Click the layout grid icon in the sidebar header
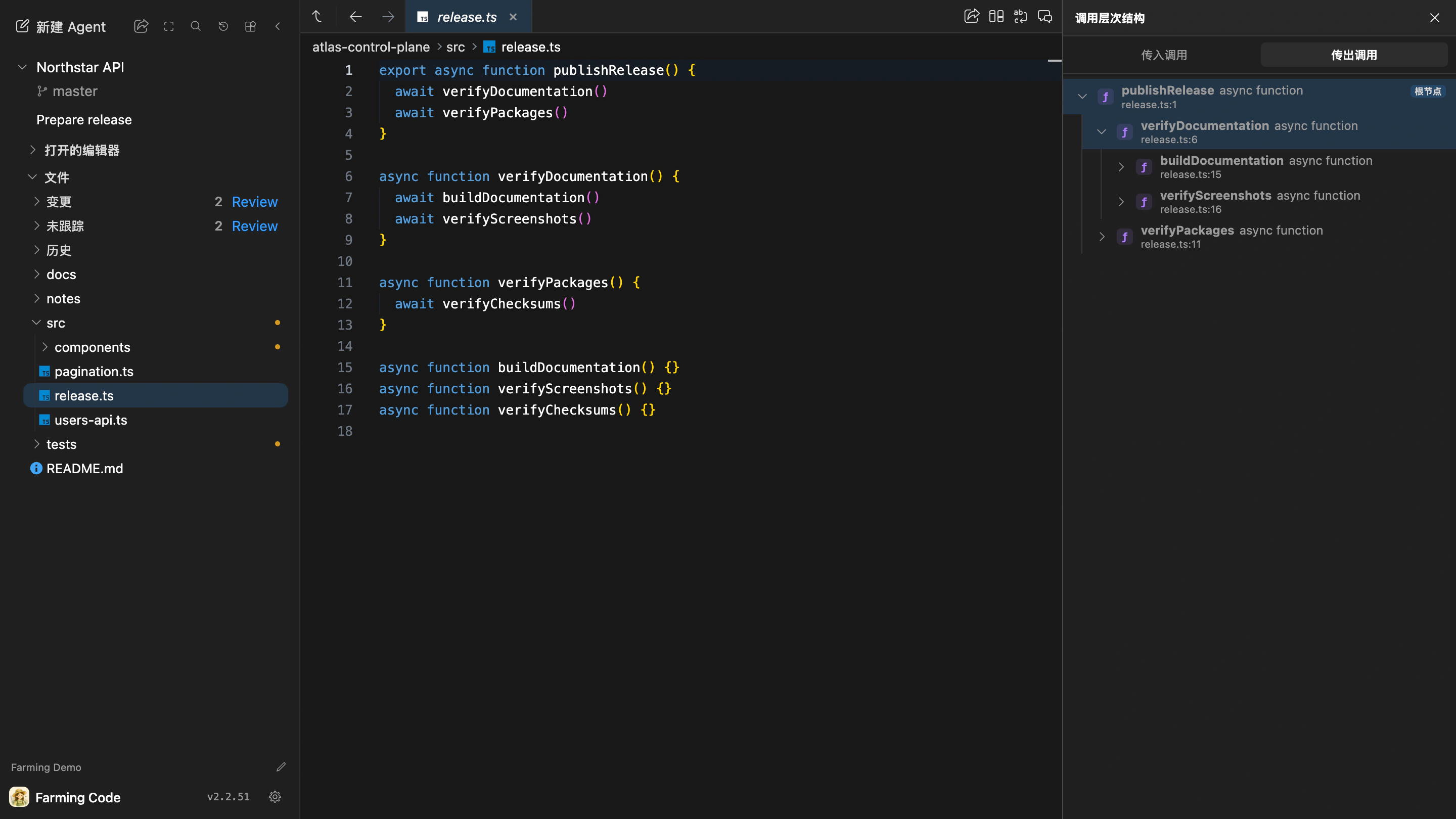The height and width of the screenshot is (819, 1456). (250, 26)
